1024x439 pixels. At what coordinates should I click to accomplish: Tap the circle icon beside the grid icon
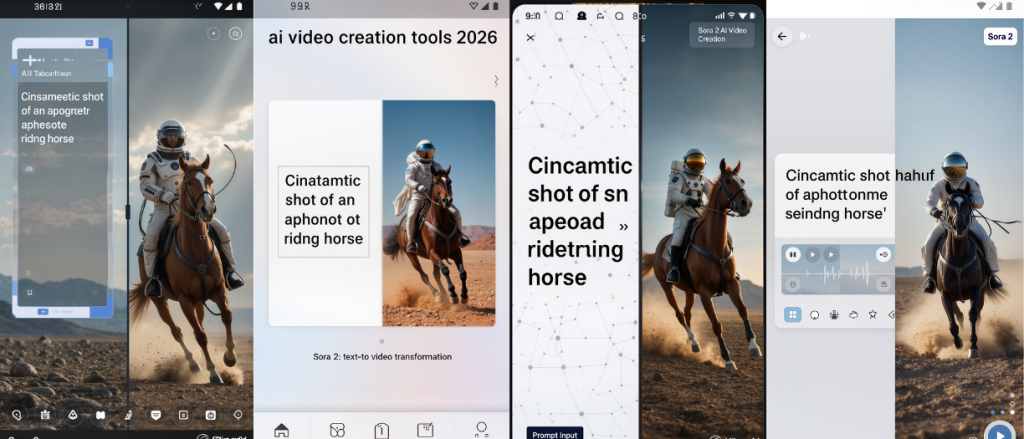click(814, 315)
